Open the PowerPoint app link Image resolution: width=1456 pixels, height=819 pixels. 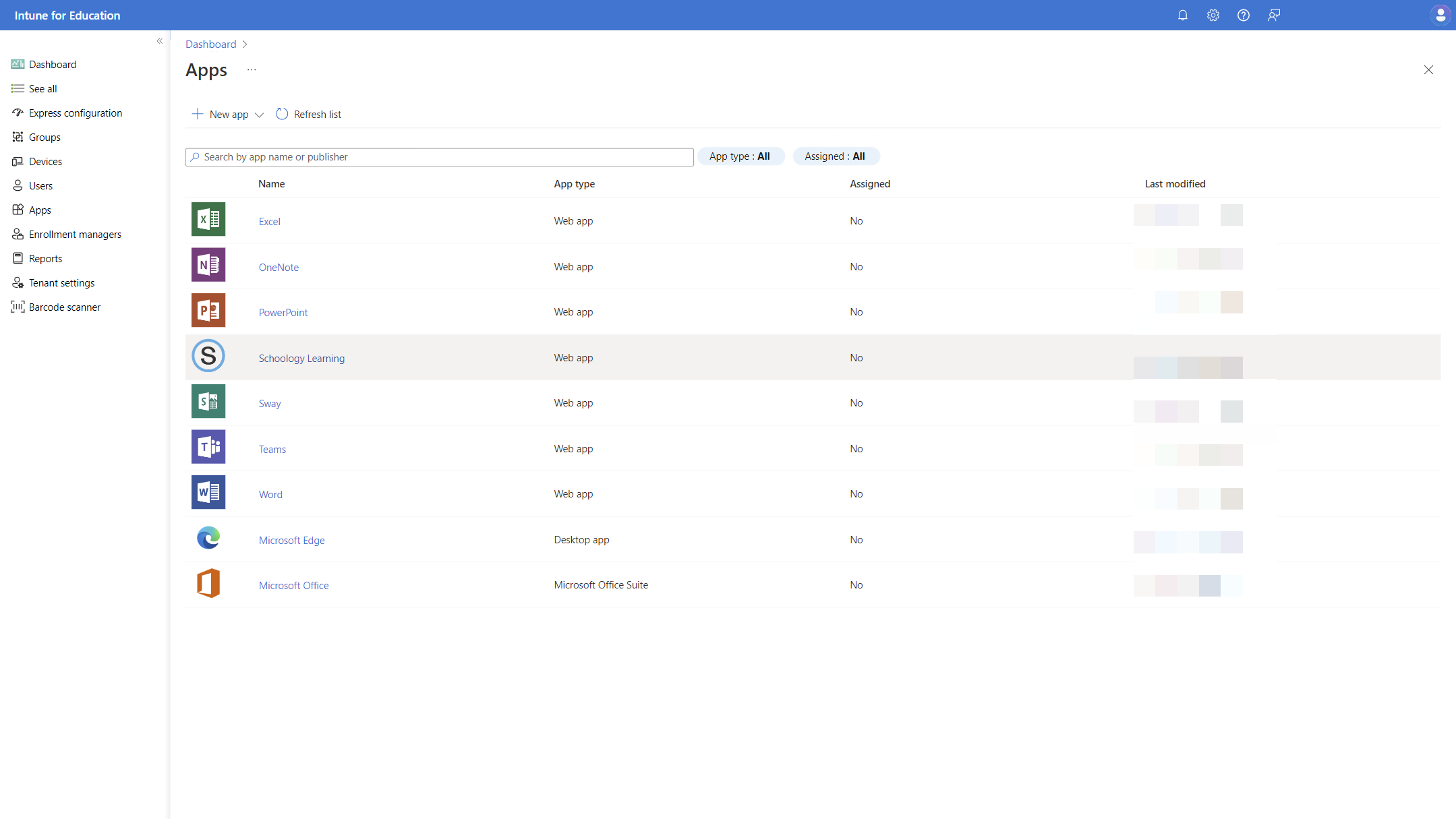tap(283, 313)
